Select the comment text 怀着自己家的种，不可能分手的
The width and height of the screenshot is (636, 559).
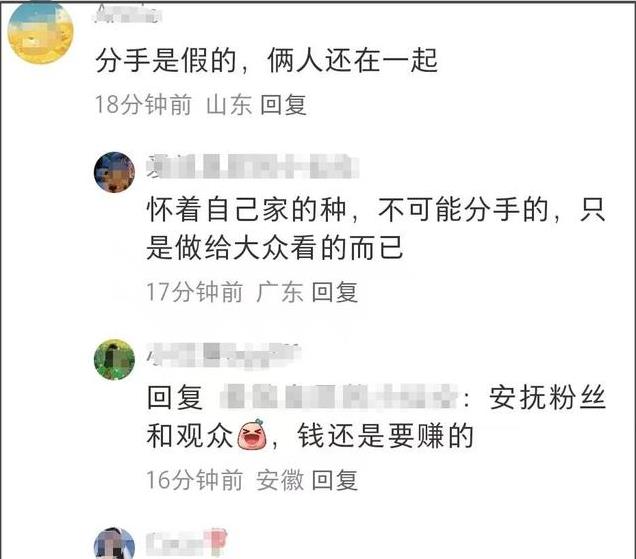[x=348, y=210]
